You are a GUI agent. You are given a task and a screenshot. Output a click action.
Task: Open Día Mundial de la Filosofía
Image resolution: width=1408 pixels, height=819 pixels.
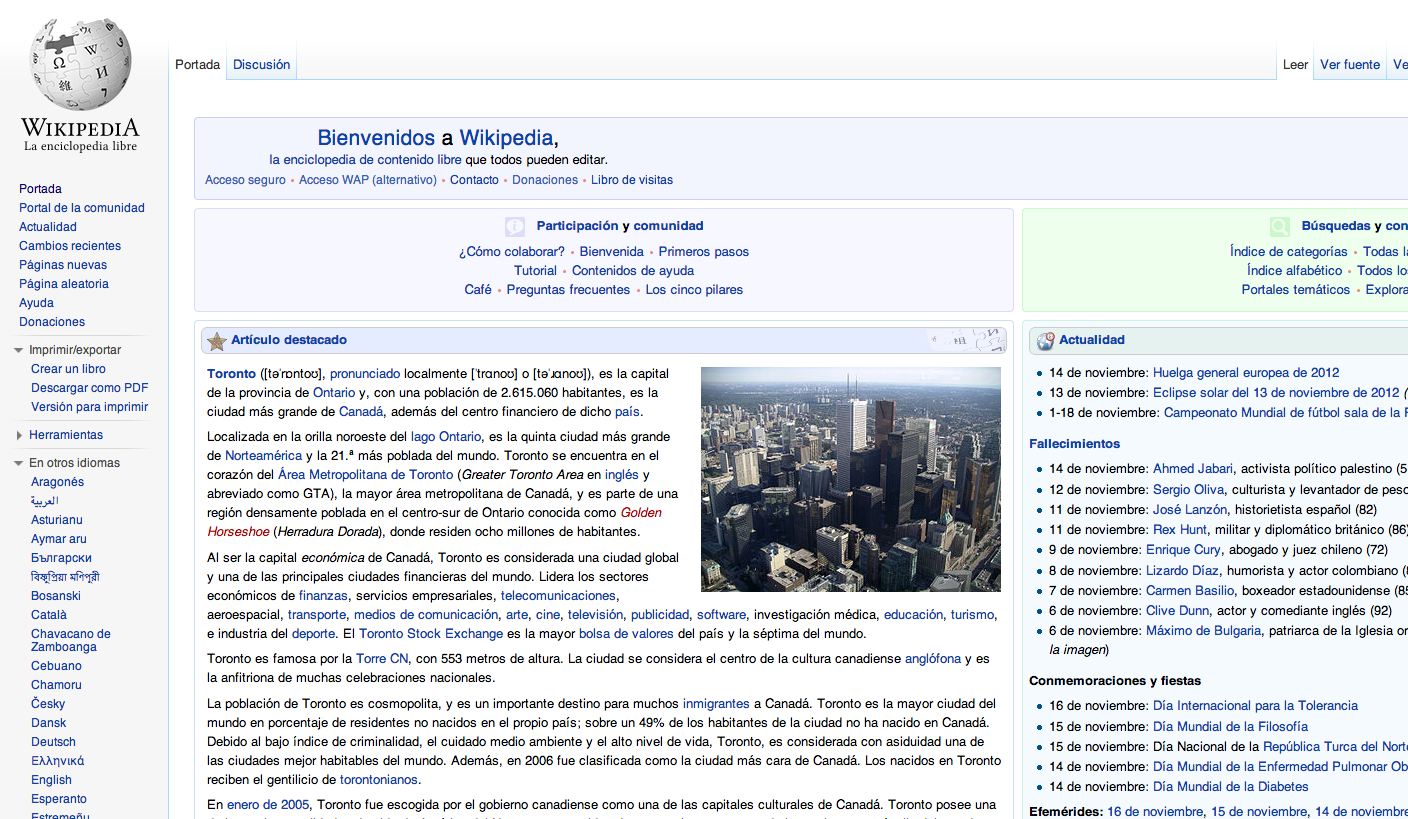pos(1230,727)
